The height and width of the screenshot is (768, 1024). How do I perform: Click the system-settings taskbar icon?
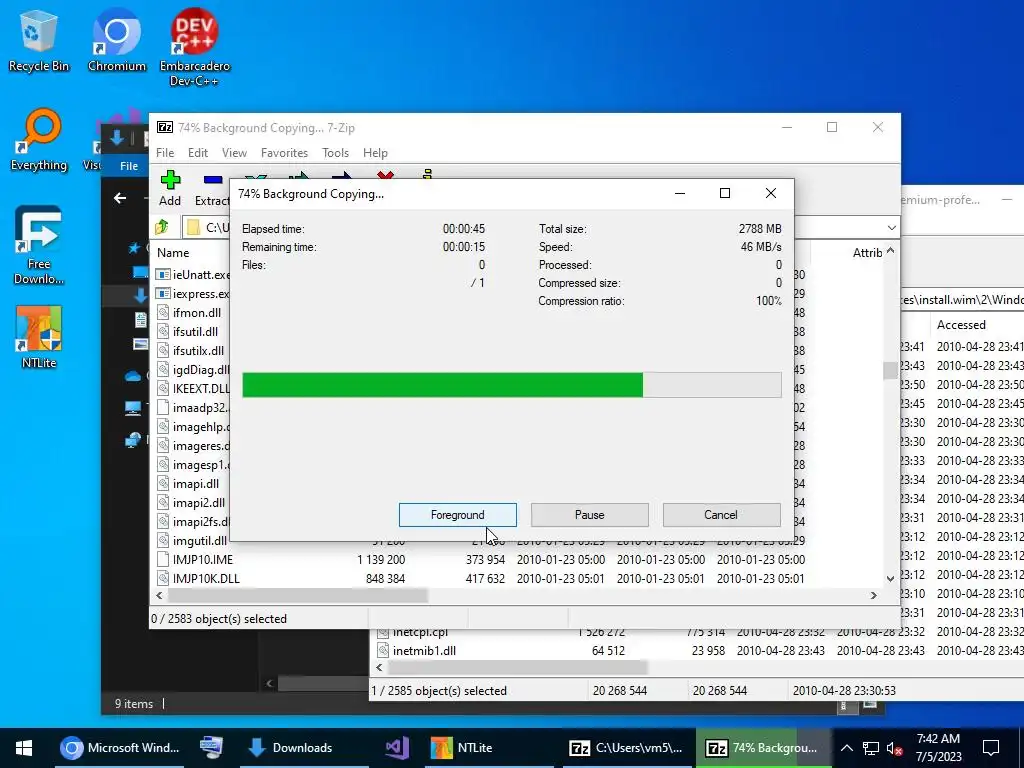pos(212,748)
